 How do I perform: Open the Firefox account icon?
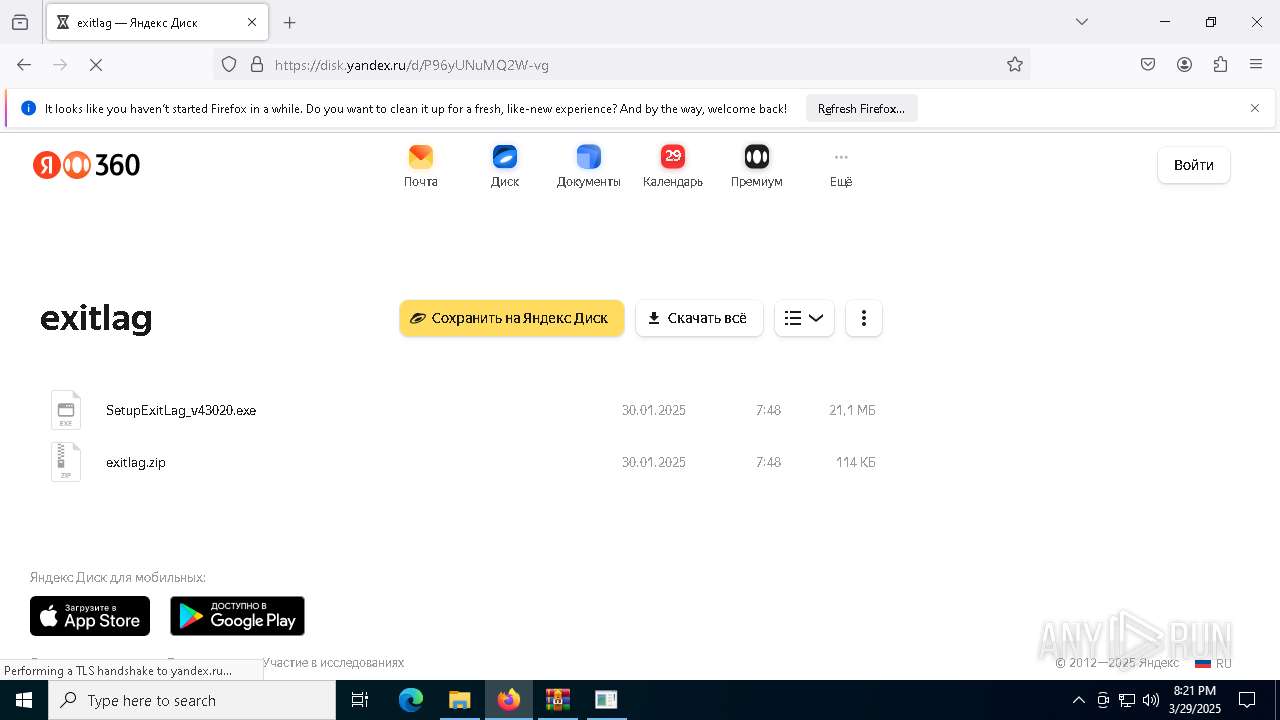1184,65
